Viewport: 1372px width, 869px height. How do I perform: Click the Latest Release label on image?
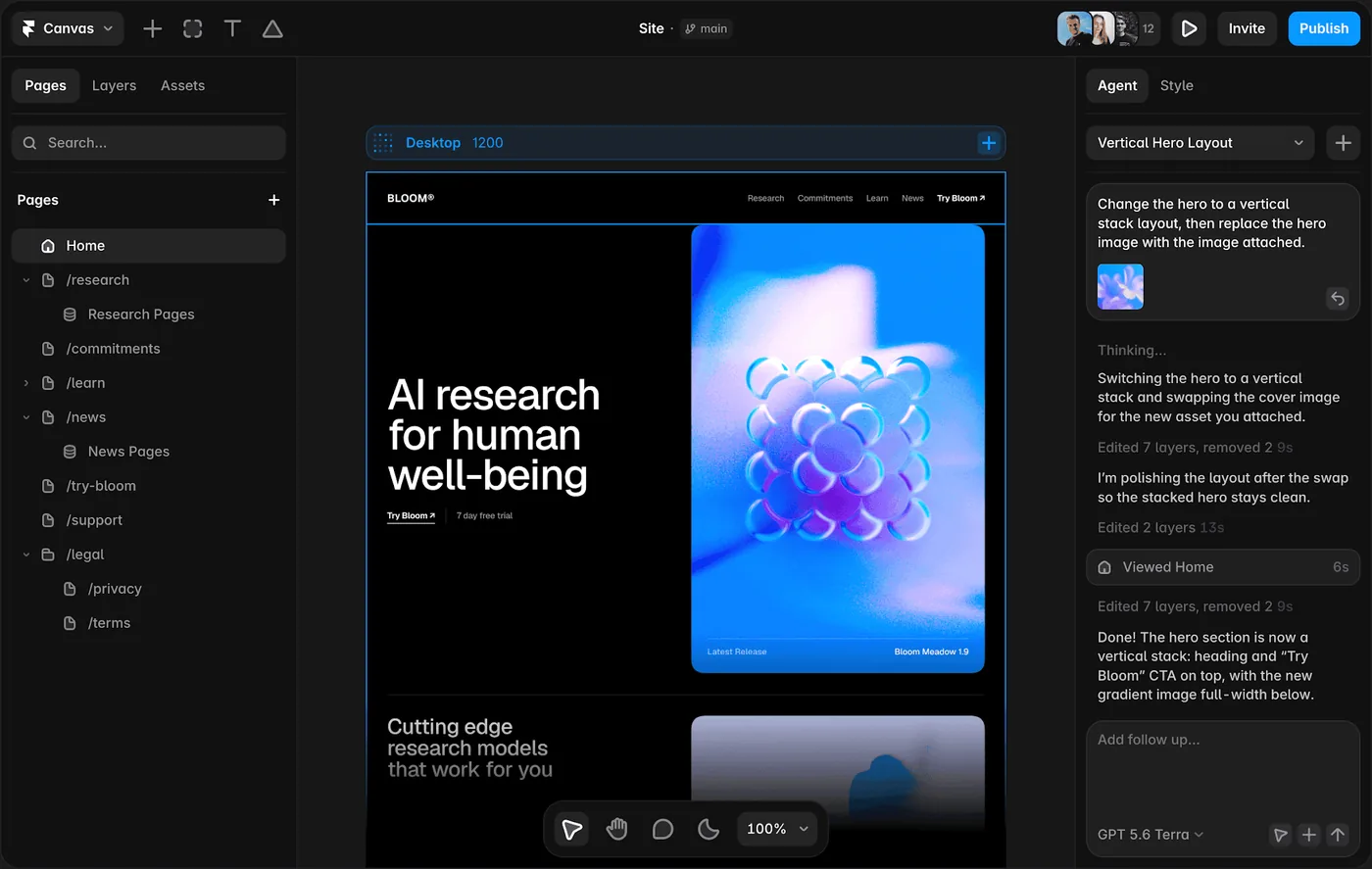(737, 652)
